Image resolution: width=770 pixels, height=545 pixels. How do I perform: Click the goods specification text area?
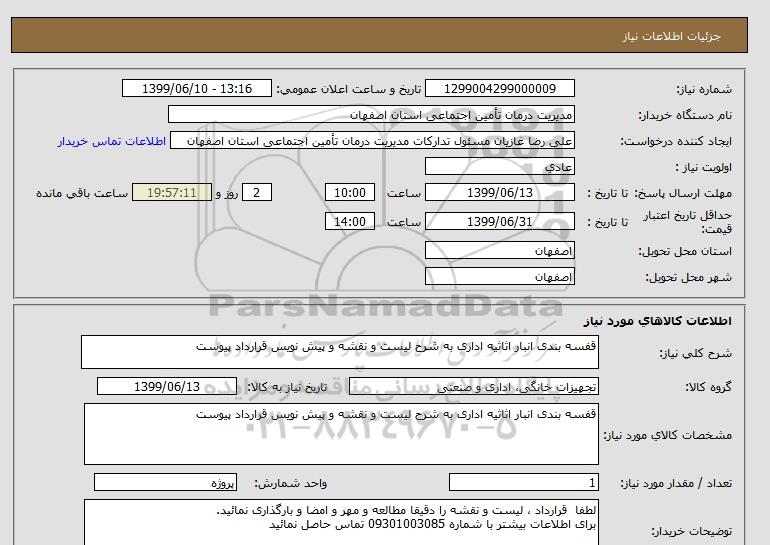[341, 434]
